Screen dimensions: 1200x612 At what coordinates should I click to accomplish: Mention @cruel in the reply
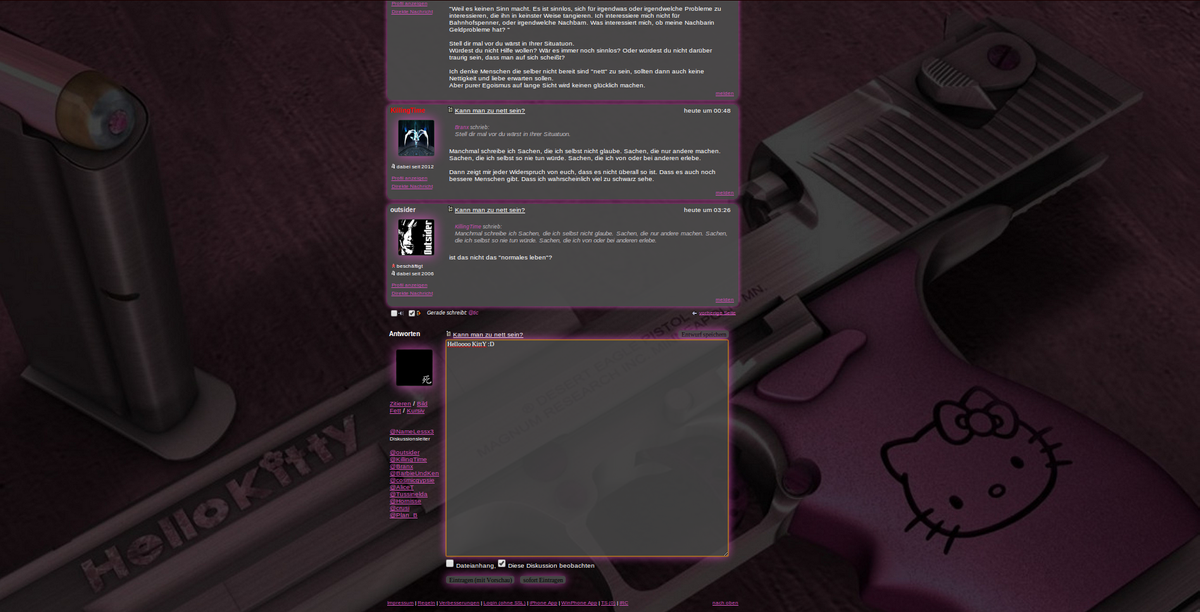(400, 509)
